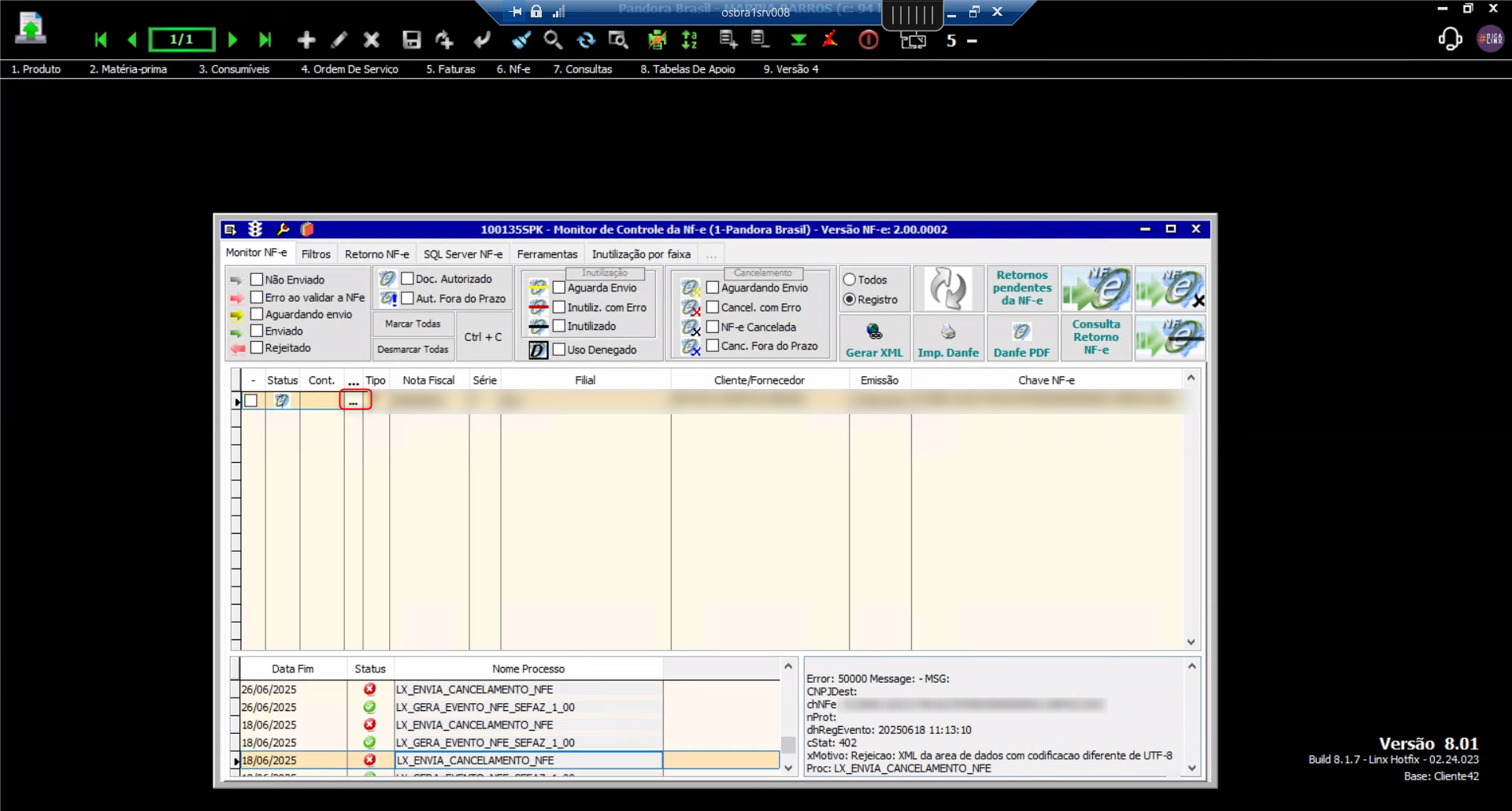
Task: Click the Imp. Danfe printer icon
Action: pyautogui.click(x=947, y=338)
